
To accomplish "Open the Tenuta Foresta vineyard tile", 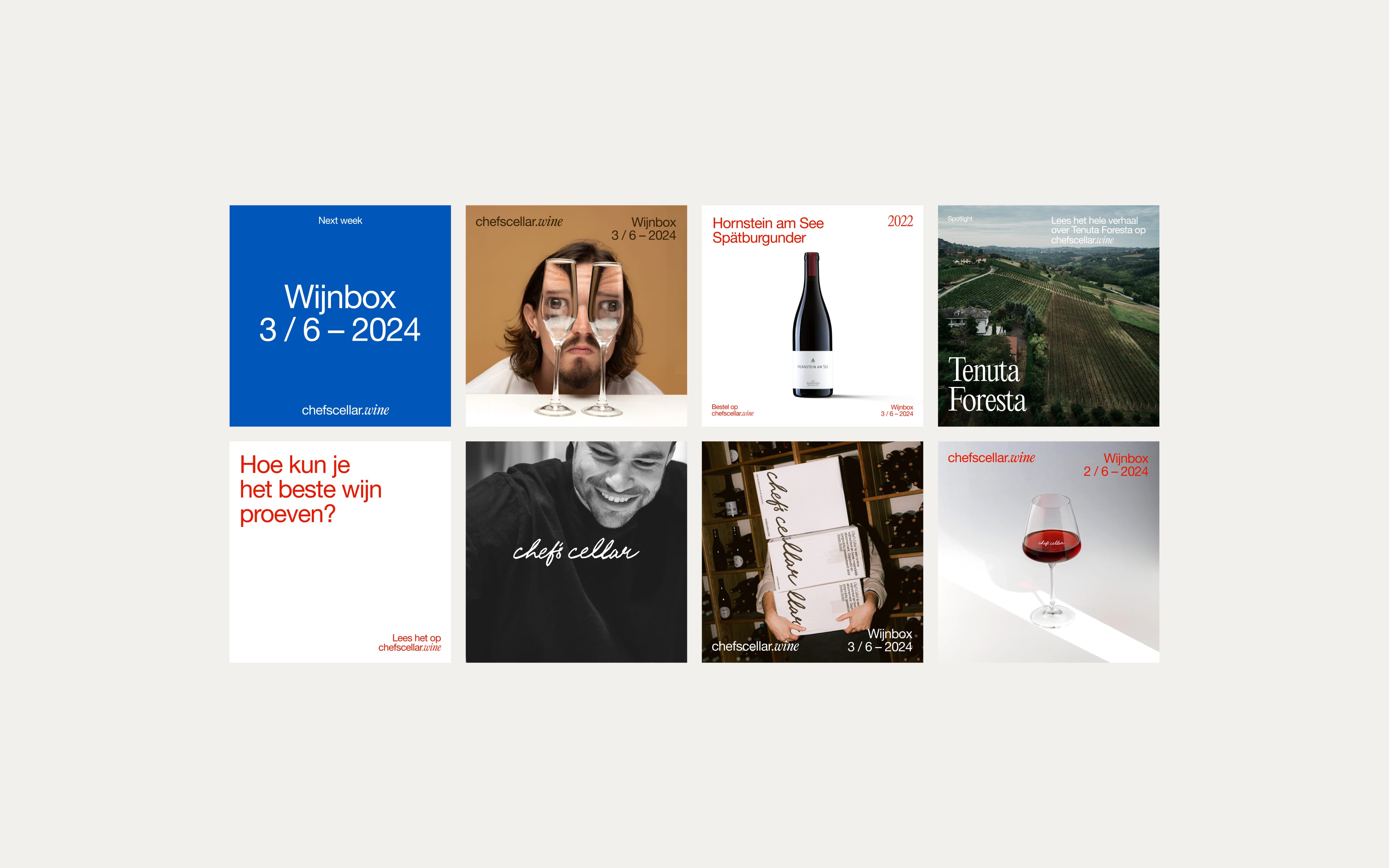I will click(1048, 316).
